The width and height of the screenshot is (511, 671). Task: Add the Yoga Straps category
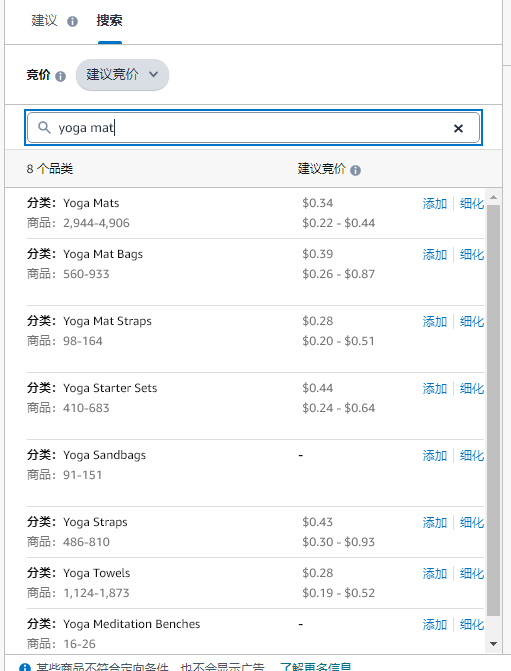click(435, 522)
